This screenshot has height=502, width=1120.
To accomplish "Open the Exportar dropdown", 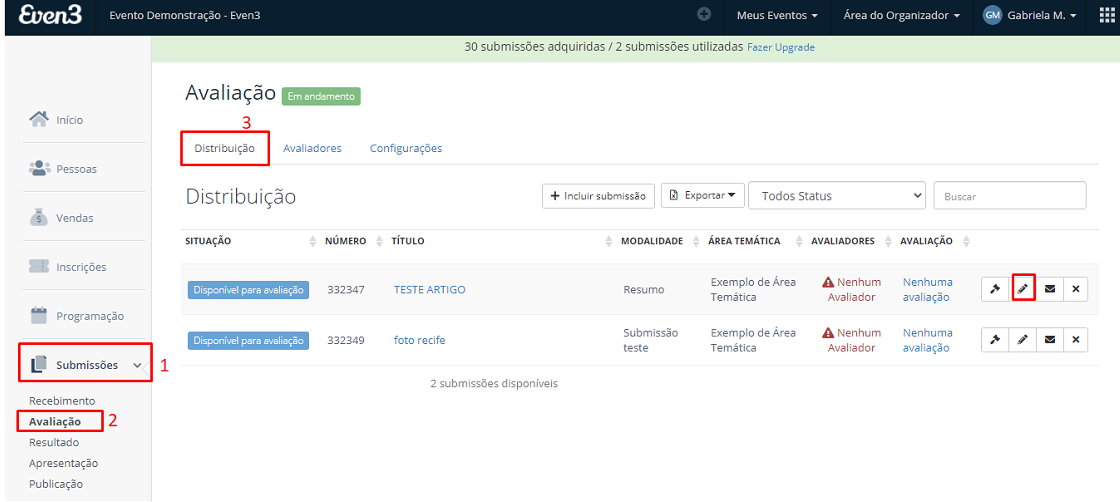I will [703, 195].
